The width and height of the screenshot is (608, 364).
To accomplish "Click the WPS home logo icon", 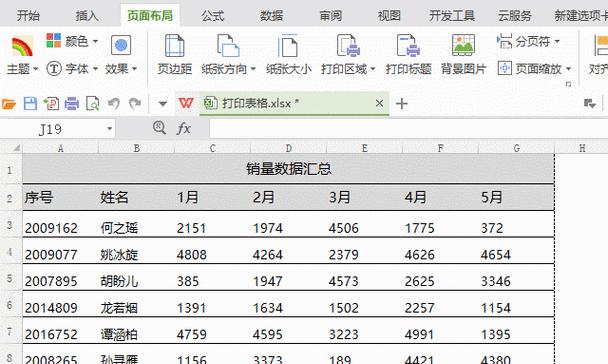I will pos(186,103).
